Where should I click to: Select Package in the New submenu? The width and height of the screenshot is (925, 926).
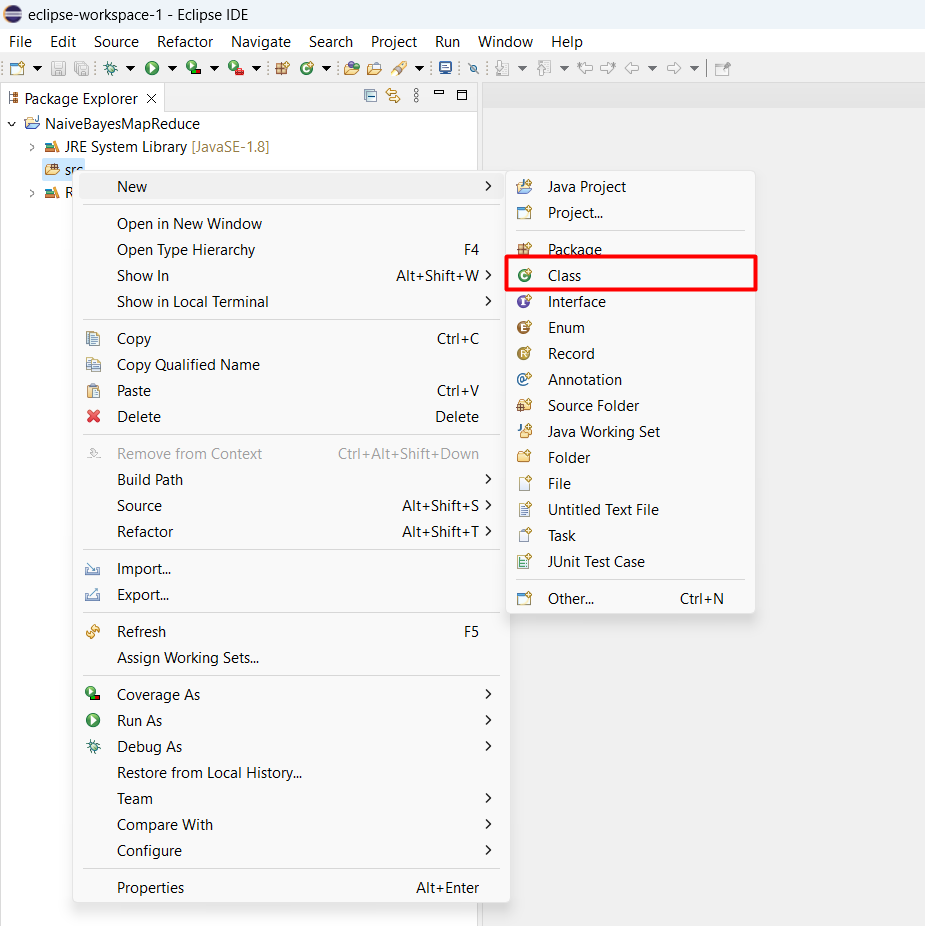(574, 249)
